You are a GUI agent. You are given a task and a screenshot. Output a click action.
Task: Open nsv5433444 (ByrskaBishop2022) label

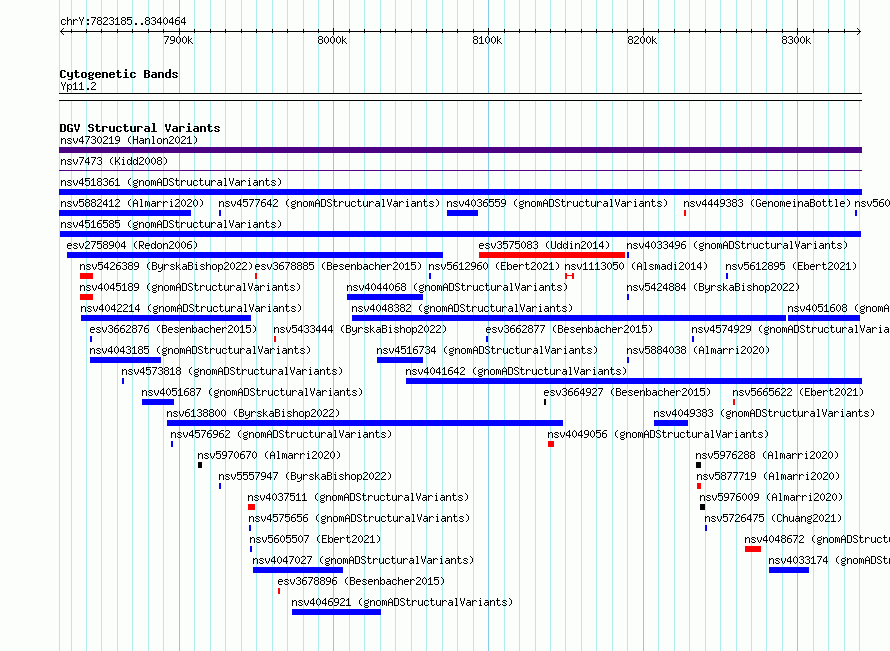(x=360, y=329)
